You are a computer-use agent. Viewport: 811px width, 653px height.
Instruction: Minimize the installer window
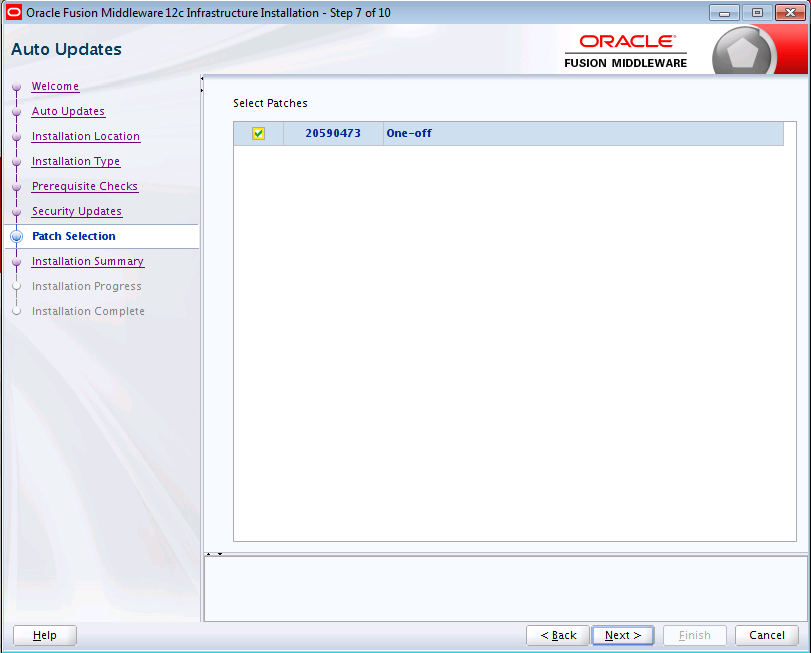coord(724,12)
